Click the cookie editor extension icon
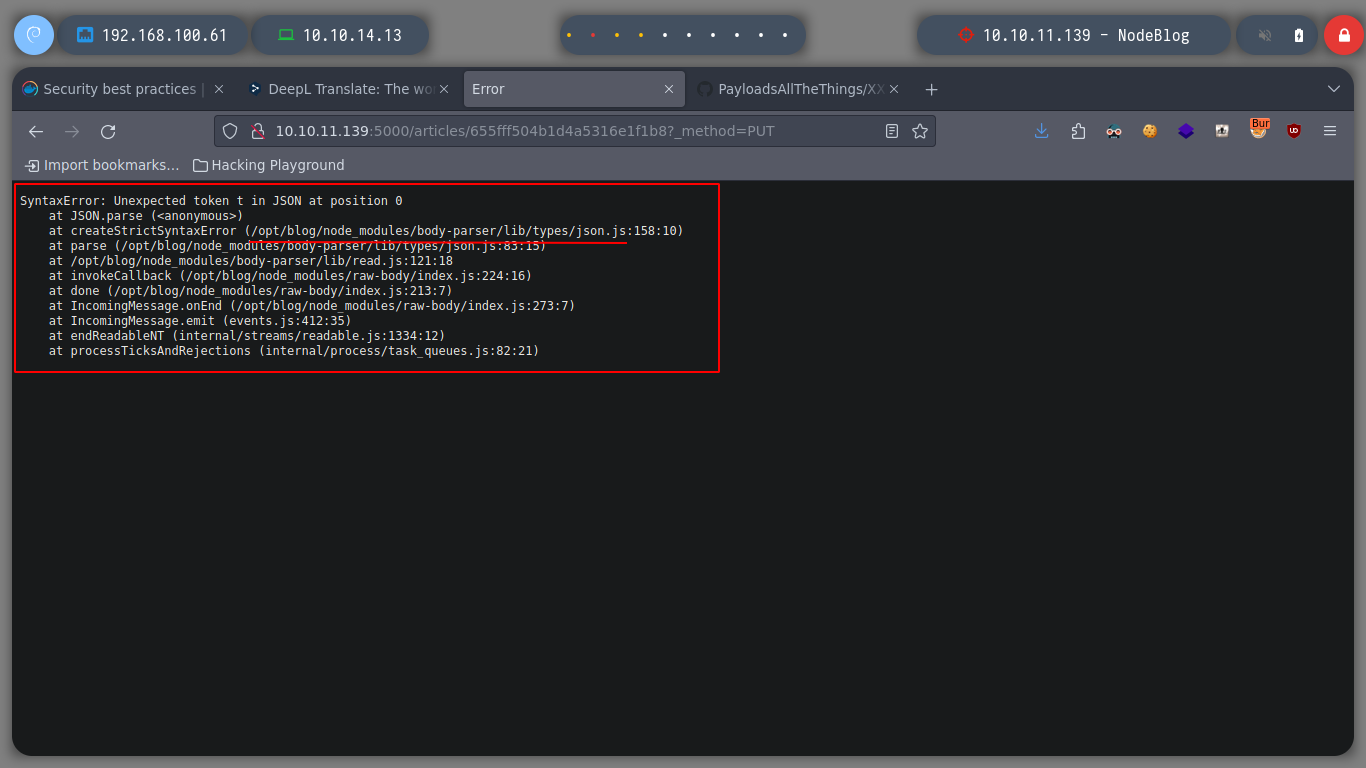This screenshot has width=1366, height=768. 1150,131
